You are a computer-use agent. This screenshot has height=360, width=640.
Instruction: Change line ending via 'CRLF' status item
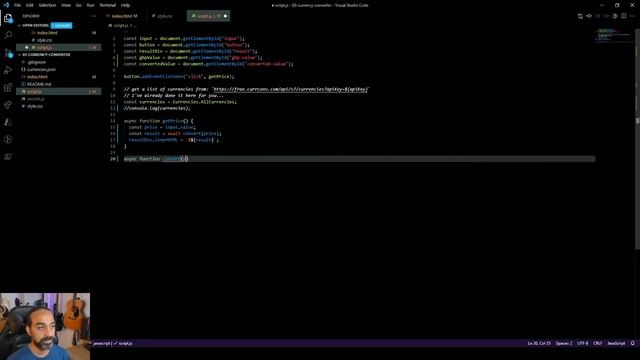point(598,343)
